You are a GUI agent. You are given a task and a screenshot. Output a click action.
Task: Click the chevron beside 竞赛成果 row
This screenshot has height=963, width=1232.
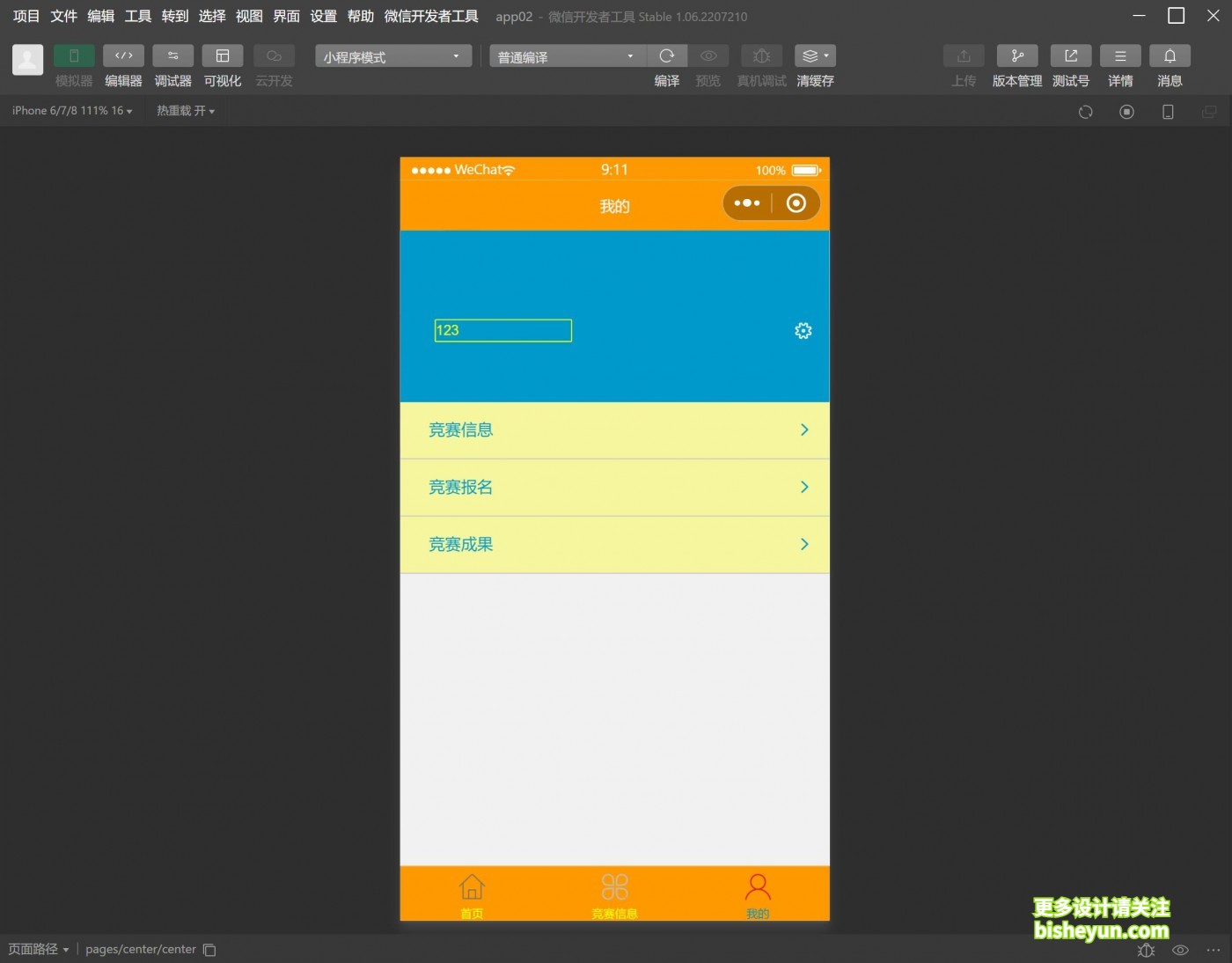pyautogui.click(x=804, y=544)
